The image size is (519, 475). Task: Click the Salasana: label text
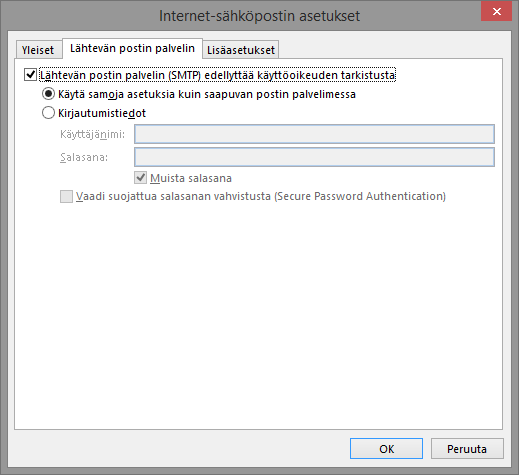[x=84, y=157]
